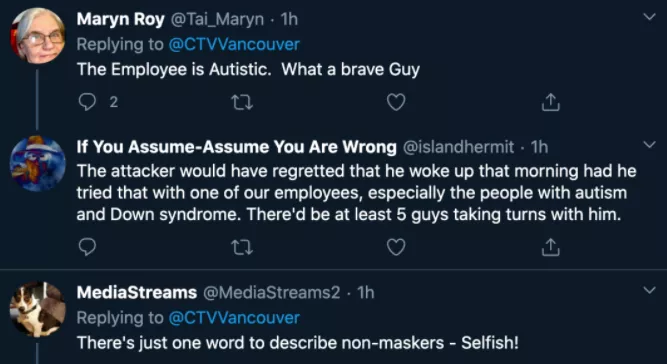
Task: Open the chevron menu on MediaStreams tweet
Action: pyautogui.click(x=649, y=290)
